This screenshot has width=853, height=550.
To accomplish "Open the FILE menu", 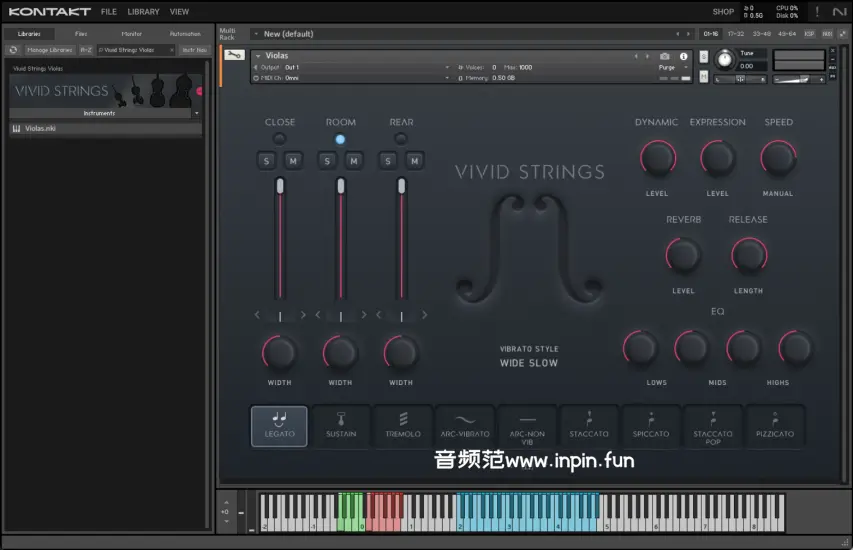I will pos(109,12).
